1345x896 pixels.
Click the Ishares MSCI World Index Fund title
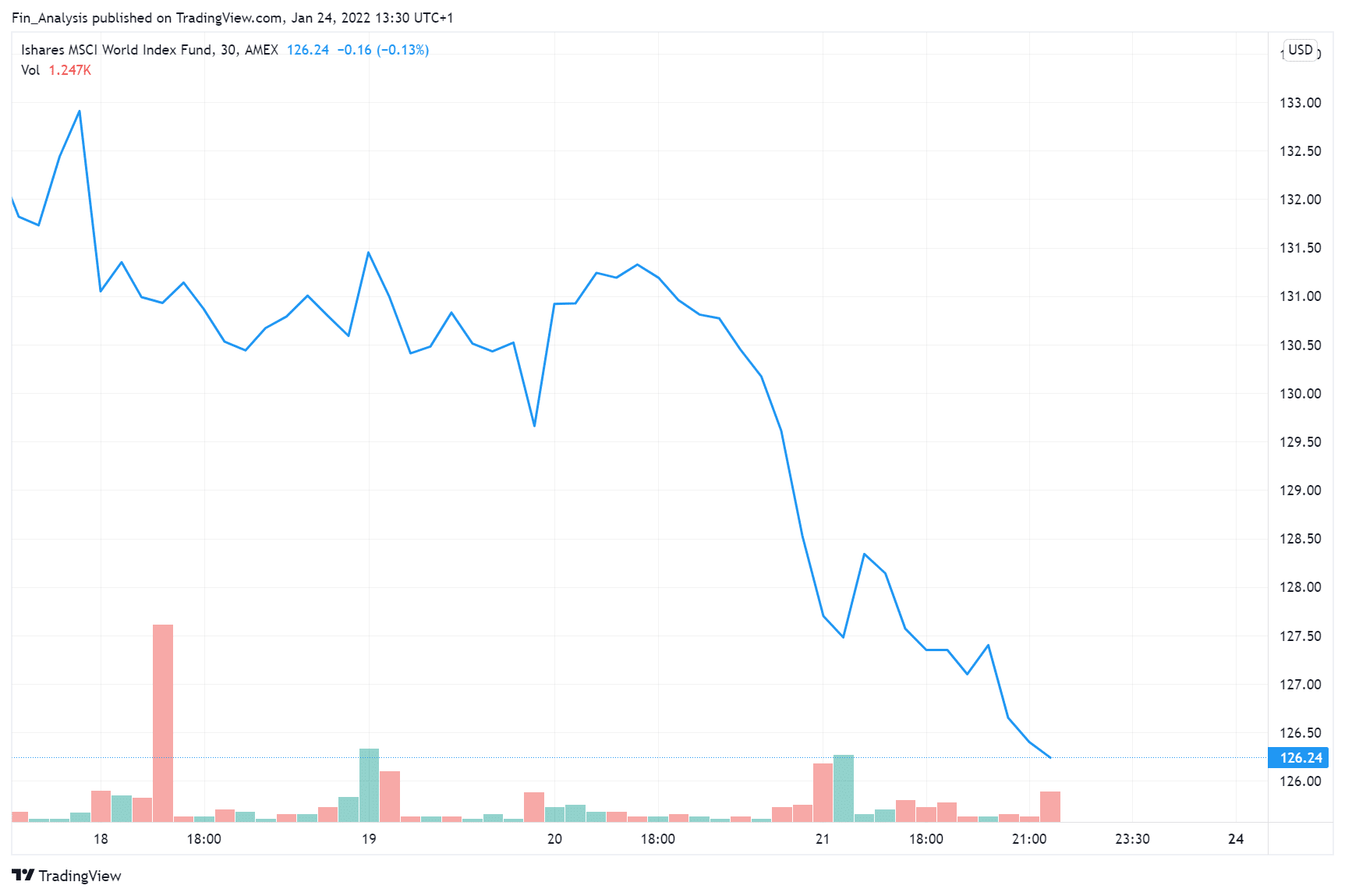pyautogui.click(x=117, y=50)
